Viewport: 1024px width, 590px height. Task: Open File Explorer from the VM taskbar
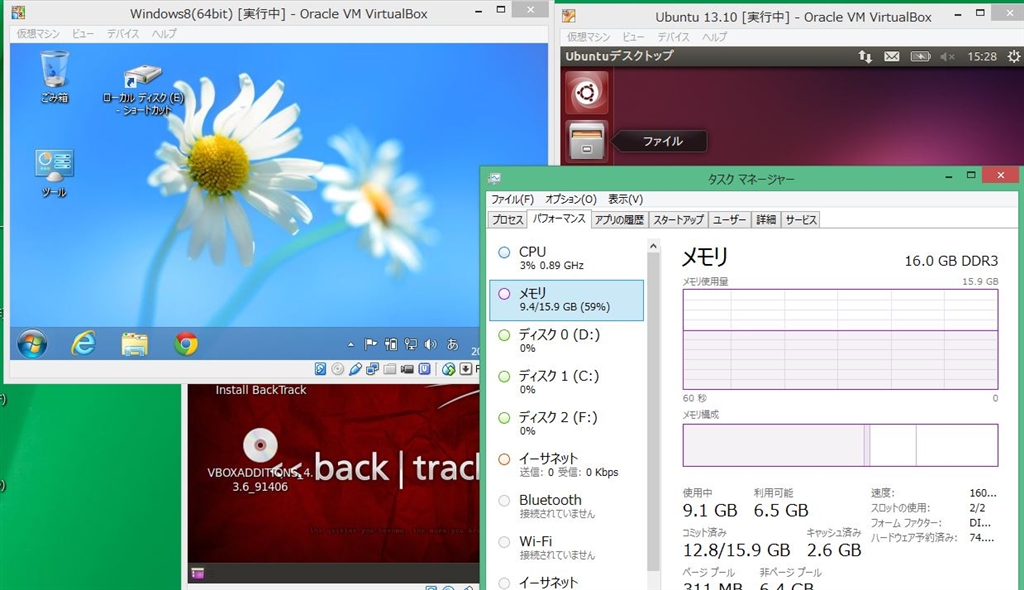point(135,344)
